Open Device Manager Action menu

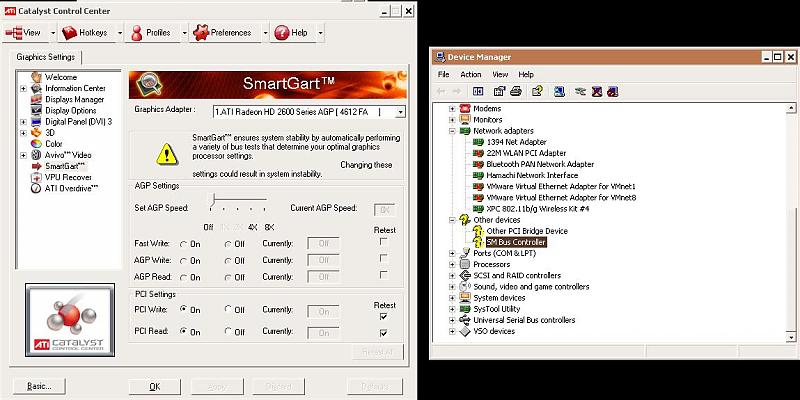point(470,74)
